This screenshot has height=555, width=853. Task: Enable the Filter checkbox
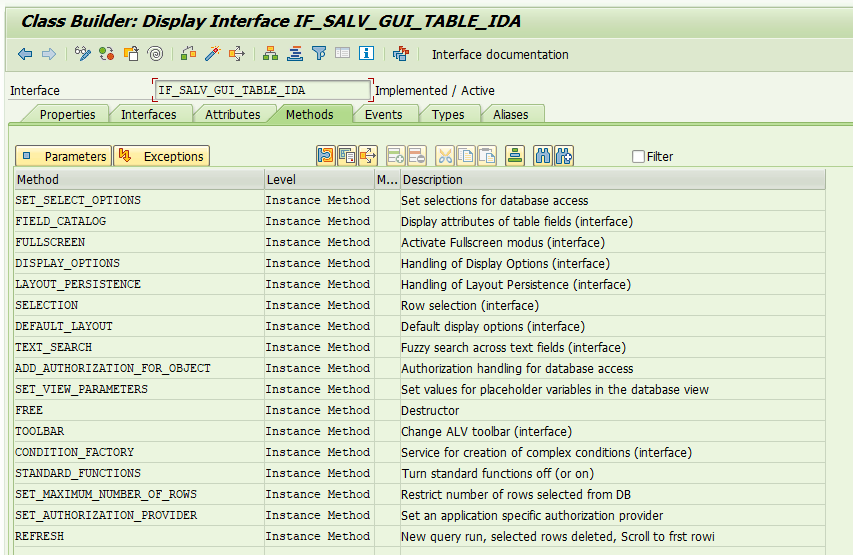[x=639, y=157]
